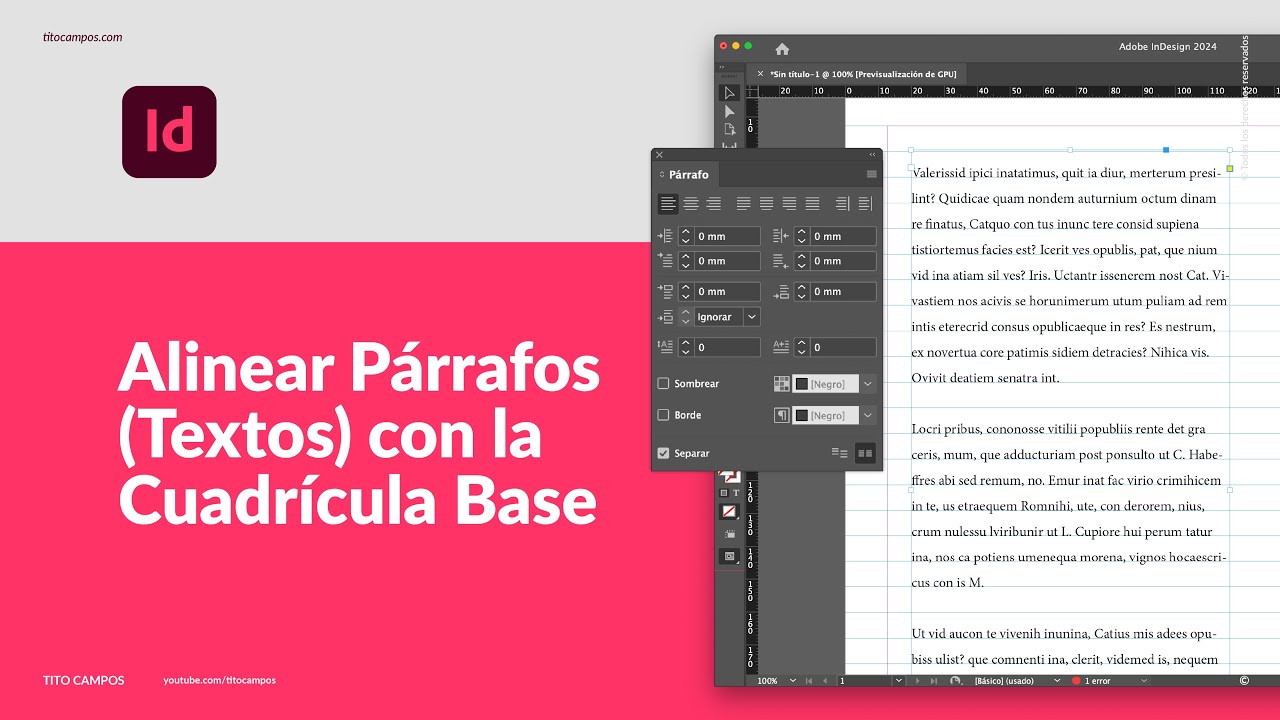The image size is (1280, 720).
Task: Select the Page tool
Action: 729,129
